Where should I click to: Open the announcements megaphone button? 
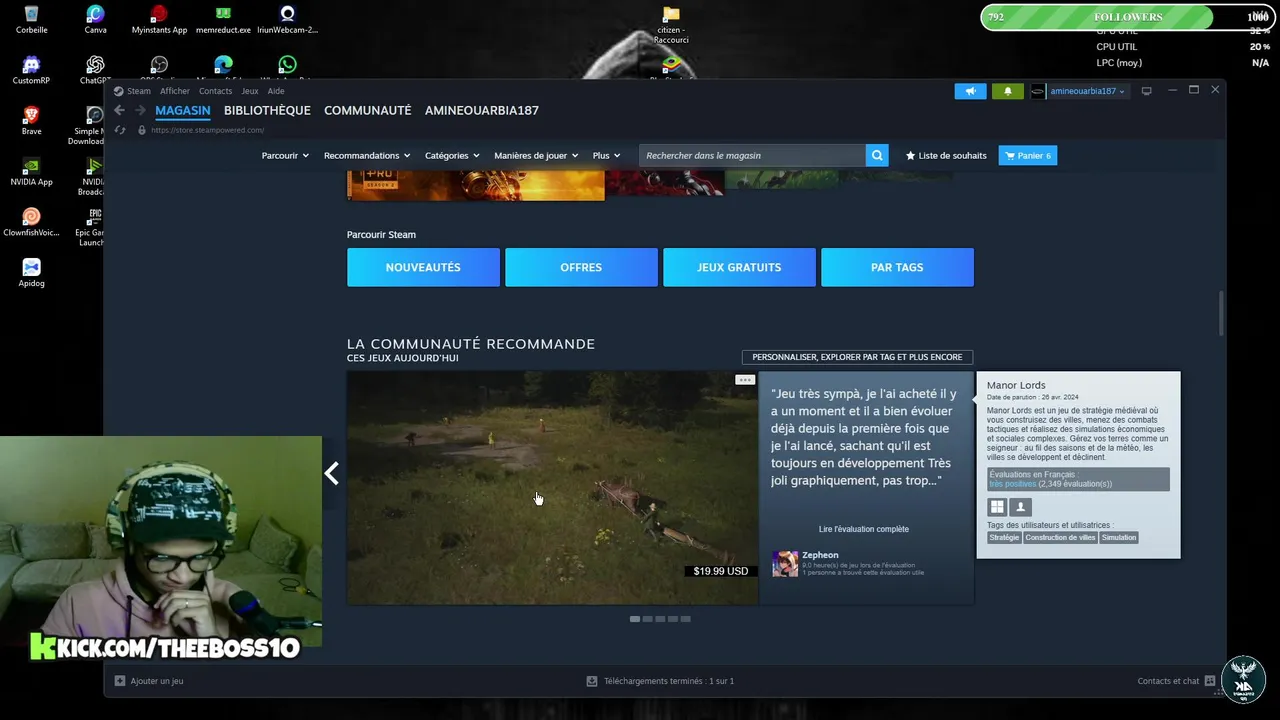pos(970,91)
